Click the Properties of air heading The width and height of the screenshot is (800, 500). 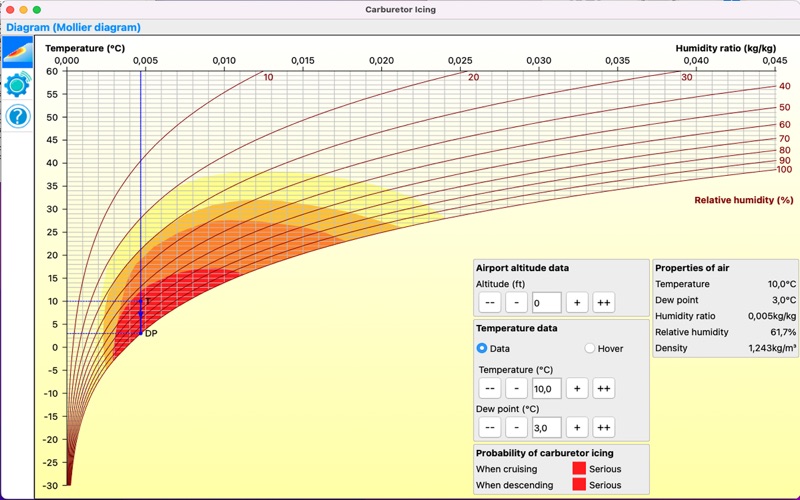coord(692,268)
